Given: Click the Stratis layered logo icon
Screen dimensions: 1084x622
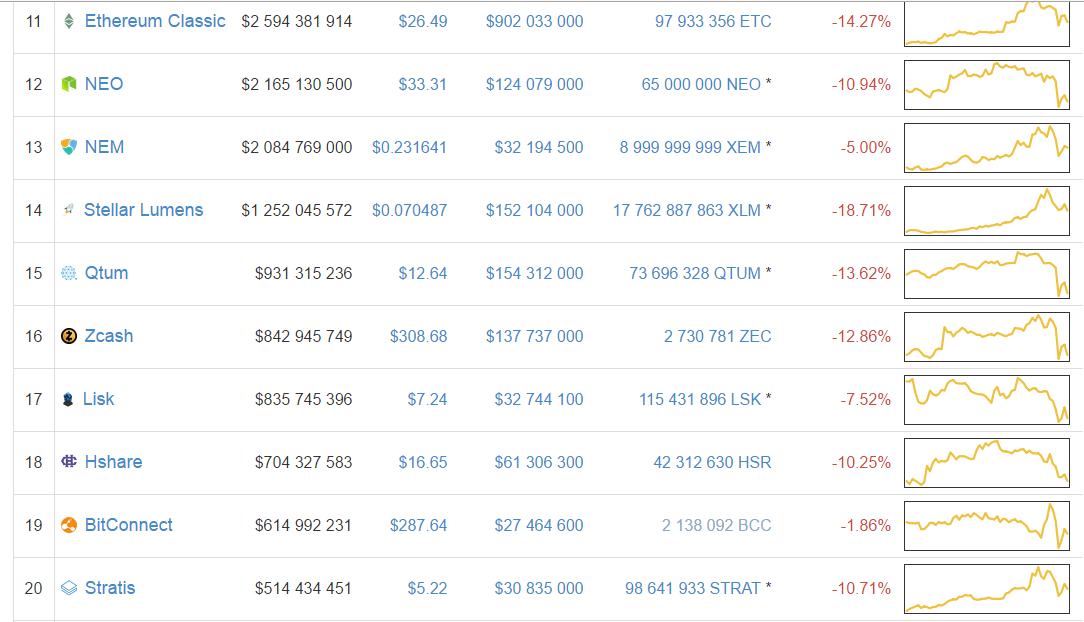Looking at the screenshot, I should 68,588.
